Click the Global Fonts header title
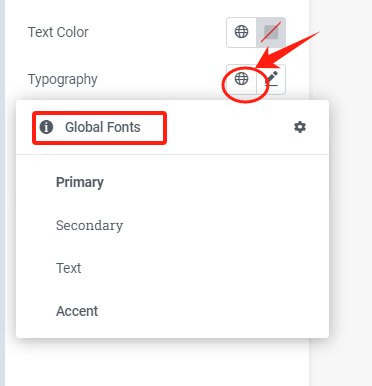The image size is (372, 386). 103,127
